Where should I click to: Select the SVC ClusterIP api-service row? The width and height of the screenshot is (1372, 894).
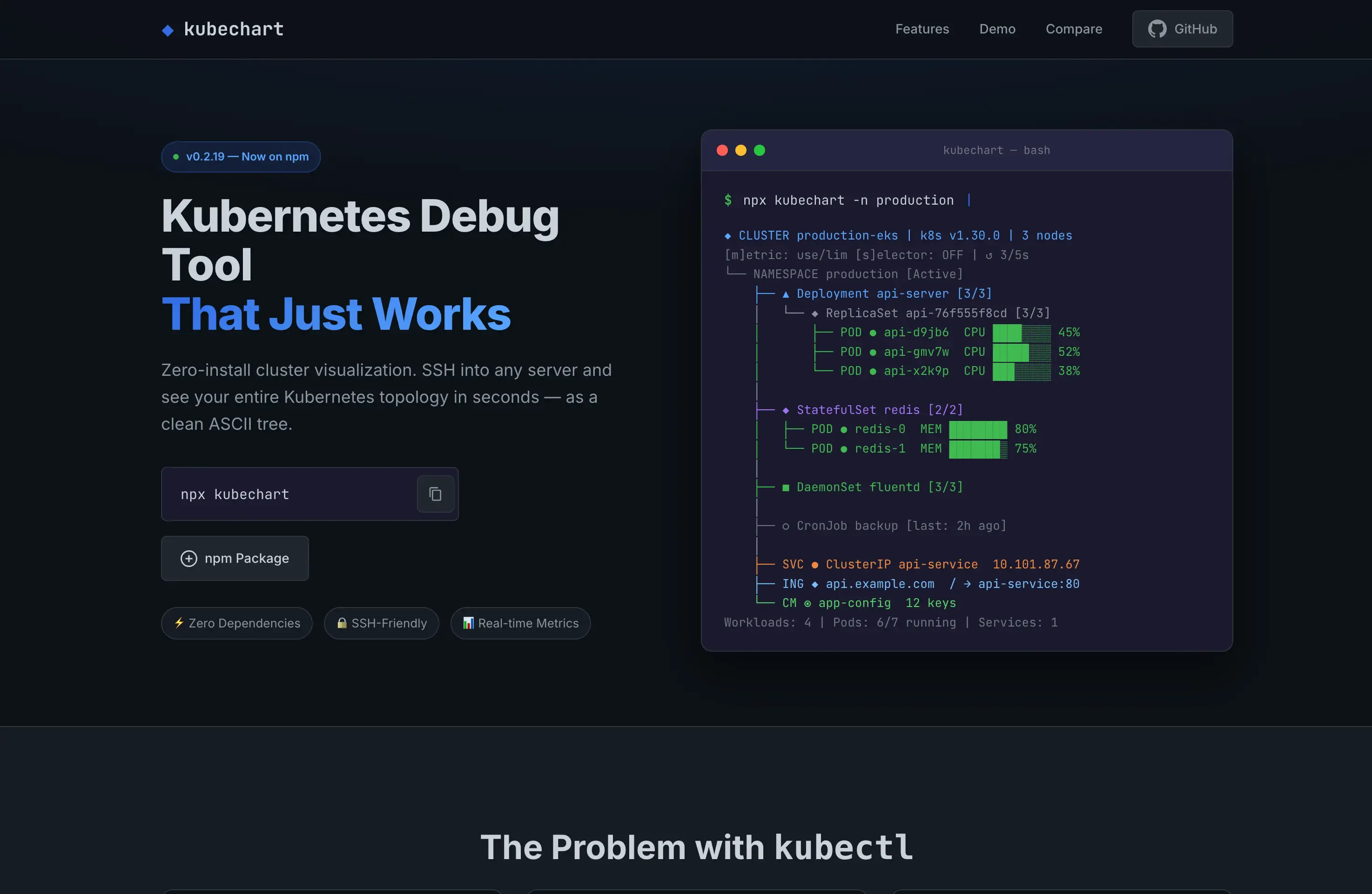[x=917, y=565]
